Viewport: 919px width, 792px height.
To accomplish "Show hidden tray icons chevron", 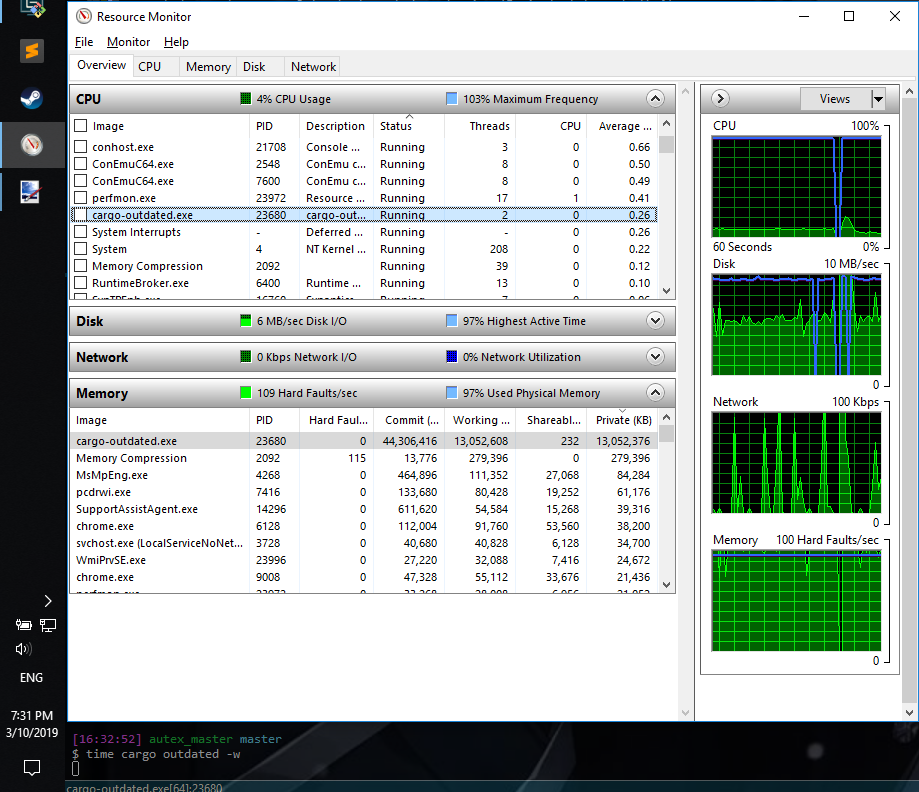I will (48, 601).
